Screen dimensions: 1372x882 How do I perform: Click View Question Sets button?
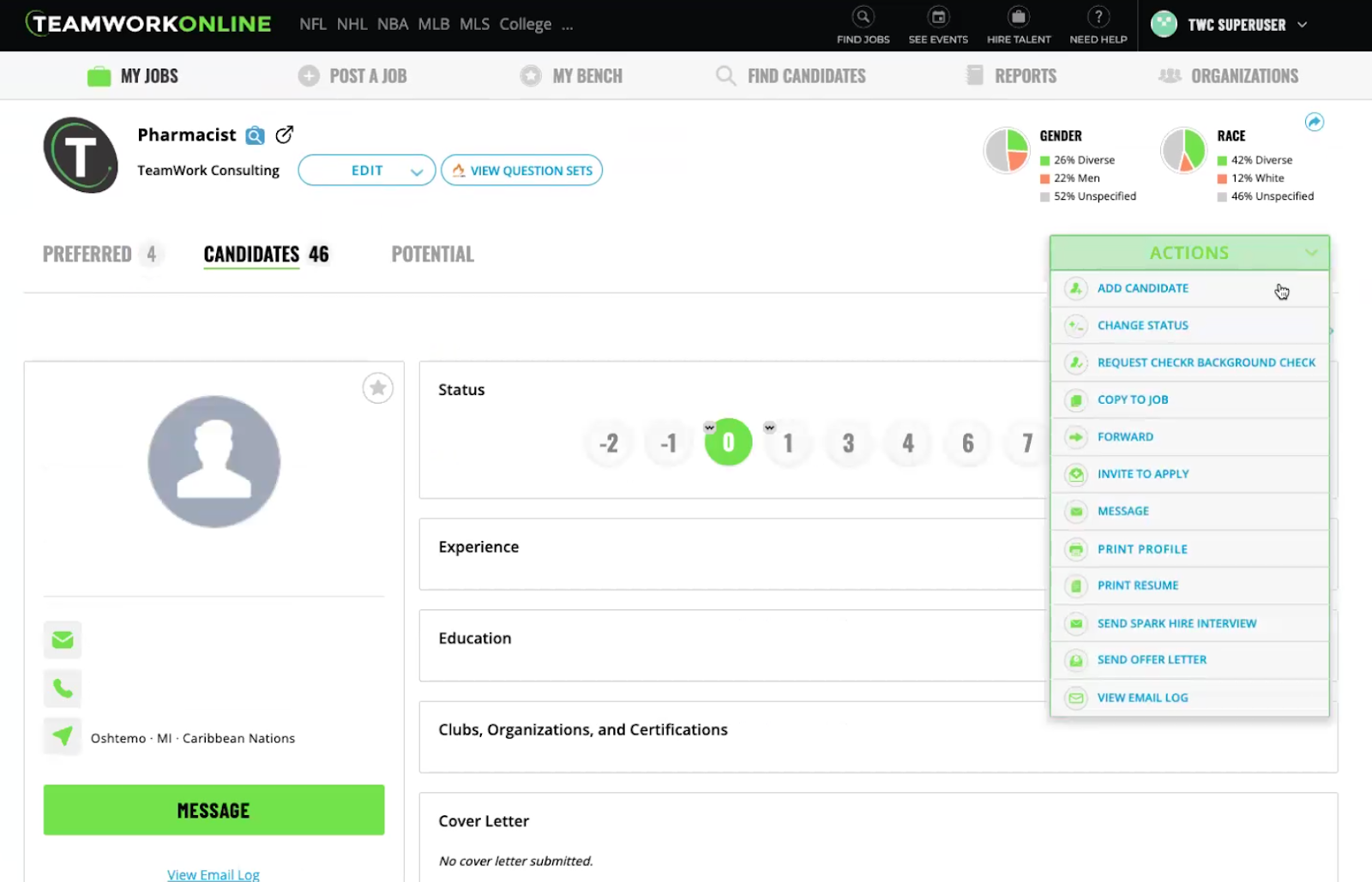[x=521, y=171]
